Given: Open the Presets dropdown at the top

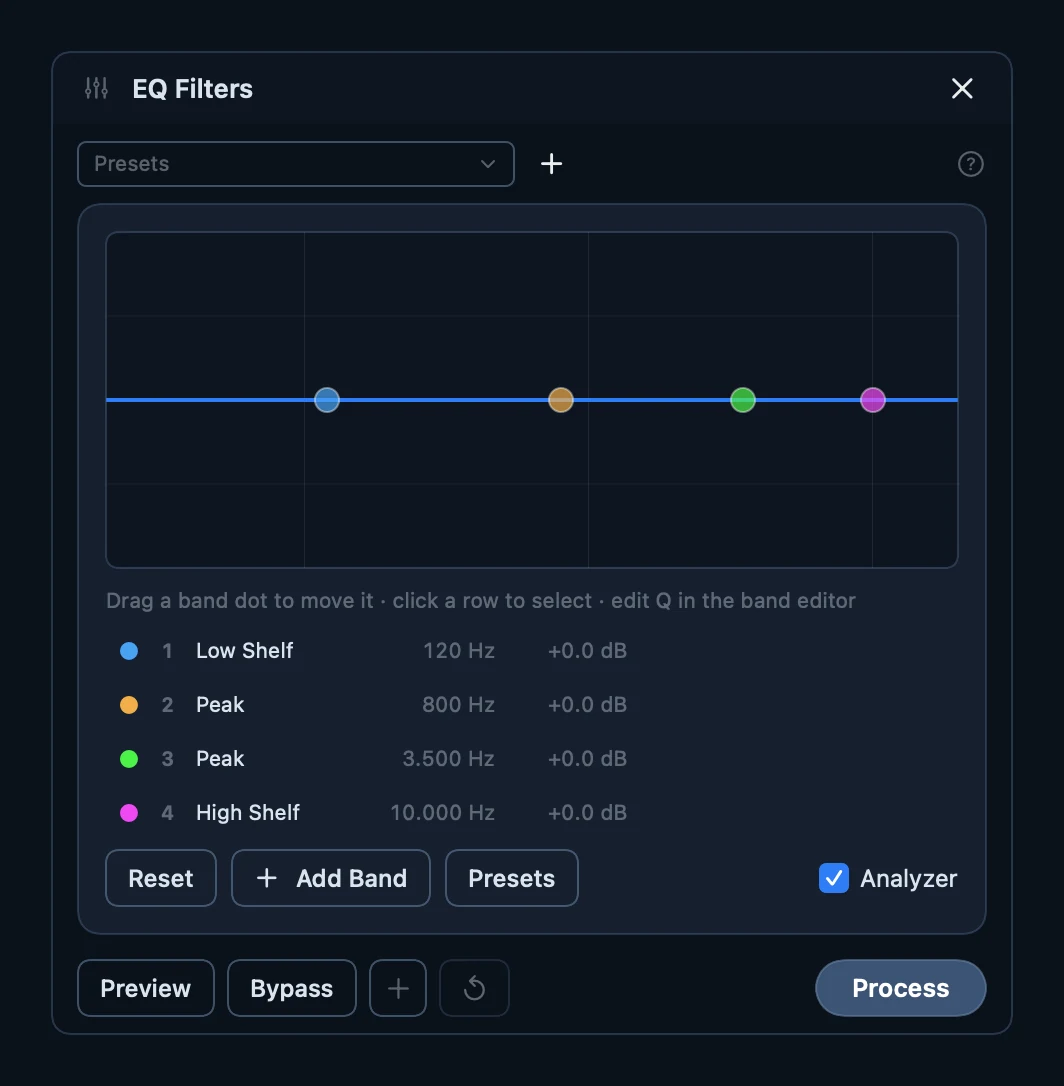Looking at the screenshot, I should click(296, 164).
